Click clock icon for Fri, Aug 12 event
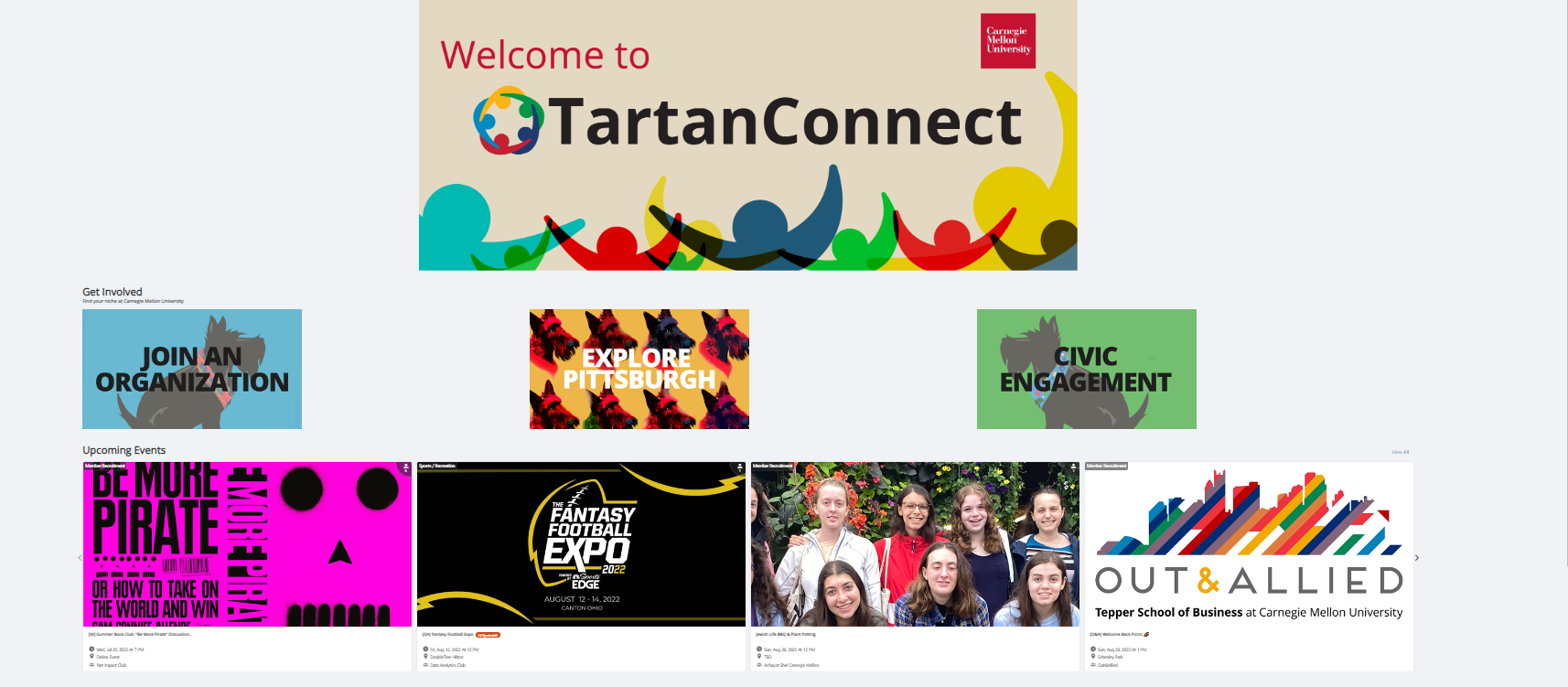This screenshot has height=687, width=1568. [x=425, y=649]
